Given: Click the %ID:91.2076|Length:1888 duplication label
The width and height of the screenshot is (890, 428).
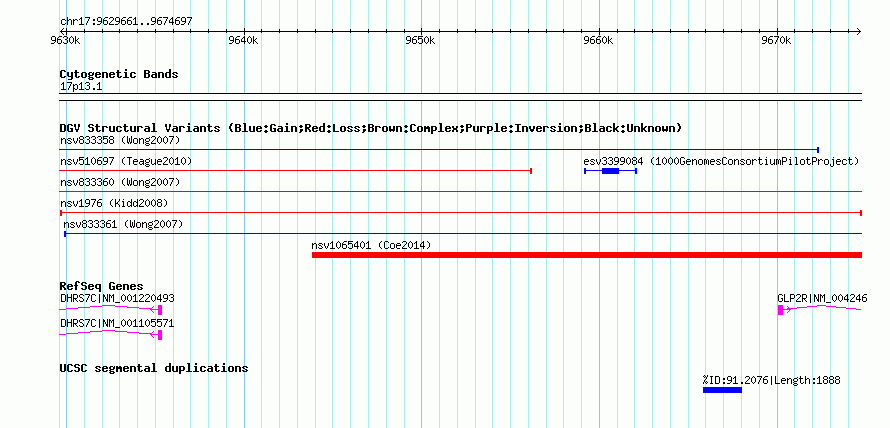Looking at the screenshot, I should pos(771,380).
